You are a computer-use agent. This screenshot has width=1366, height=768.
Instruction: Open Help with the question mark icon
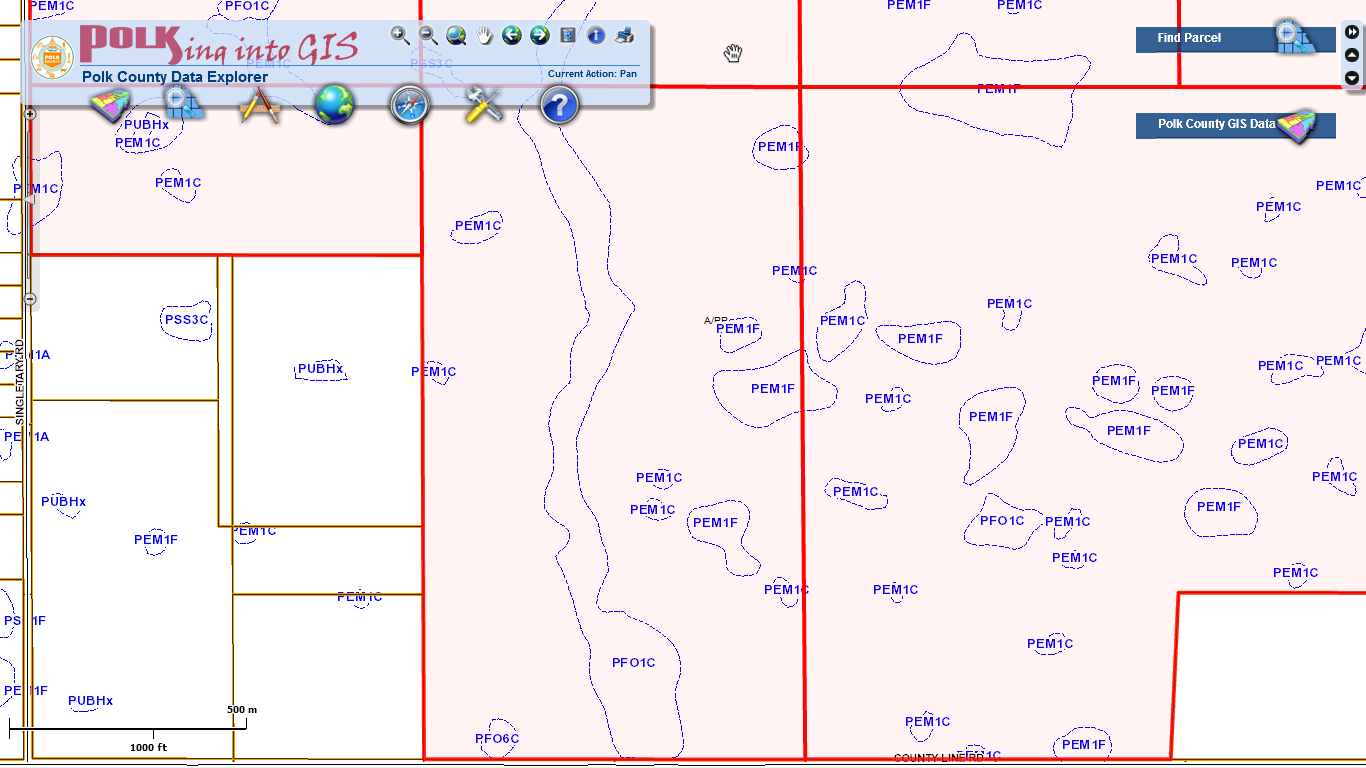pyautogui.click(x=560, y=105)
